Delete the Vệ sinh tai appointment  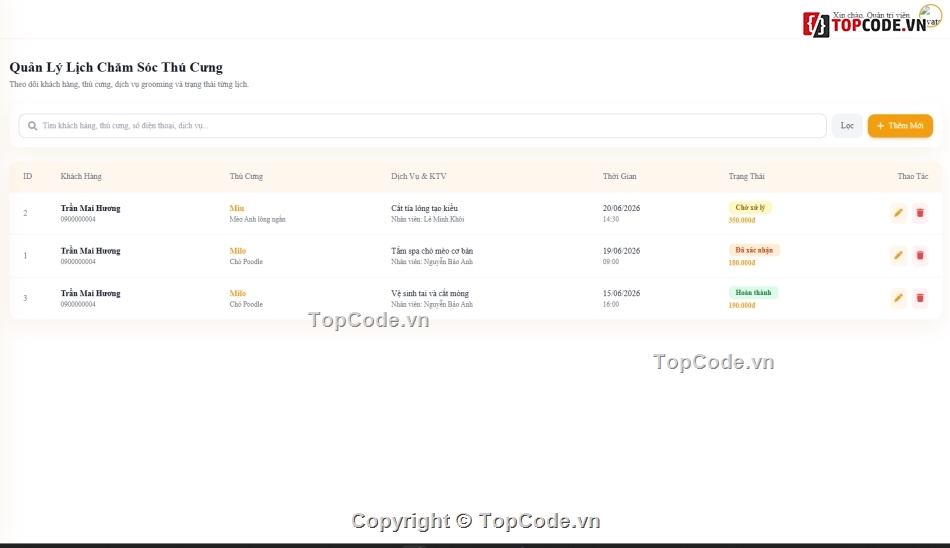920,298
